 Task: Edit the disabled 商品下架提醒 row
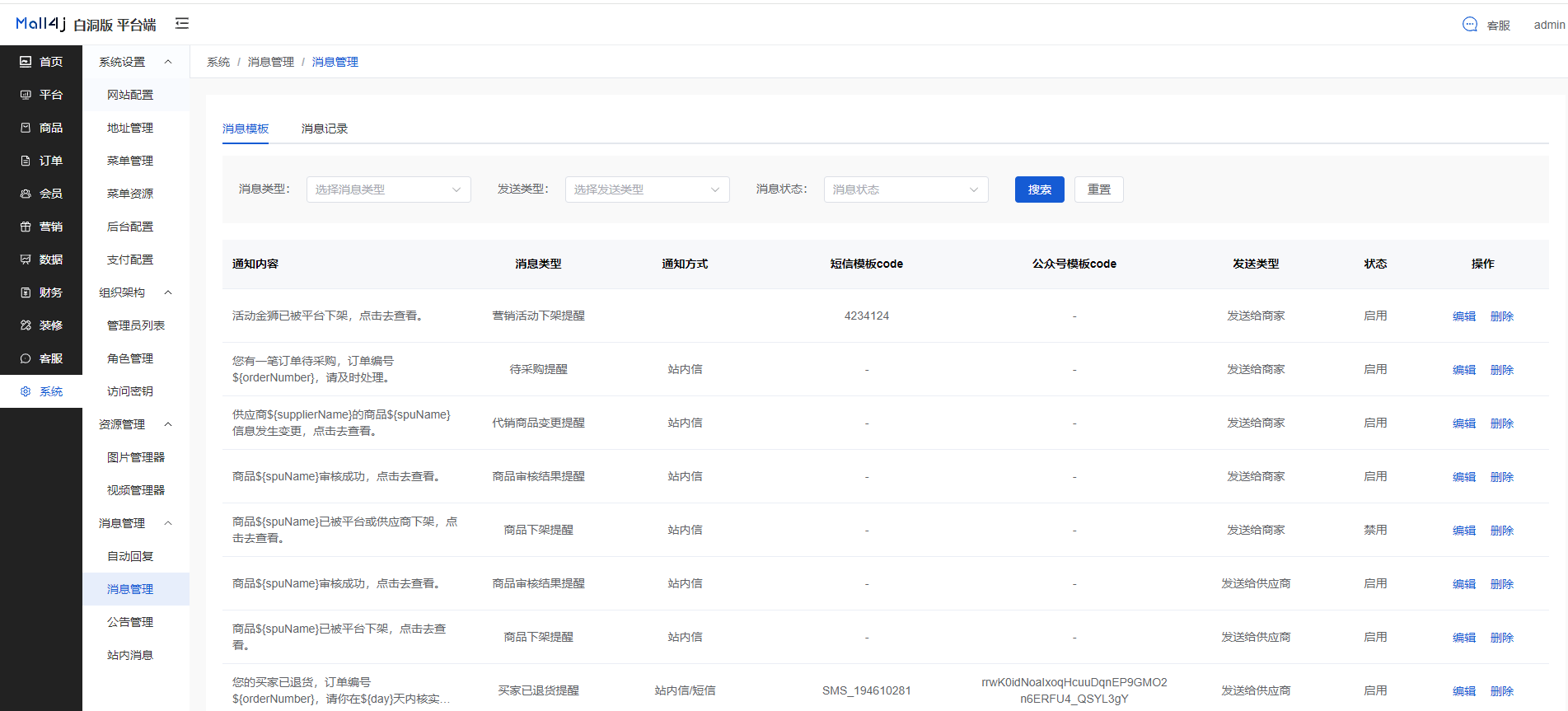pos(1464,531)
